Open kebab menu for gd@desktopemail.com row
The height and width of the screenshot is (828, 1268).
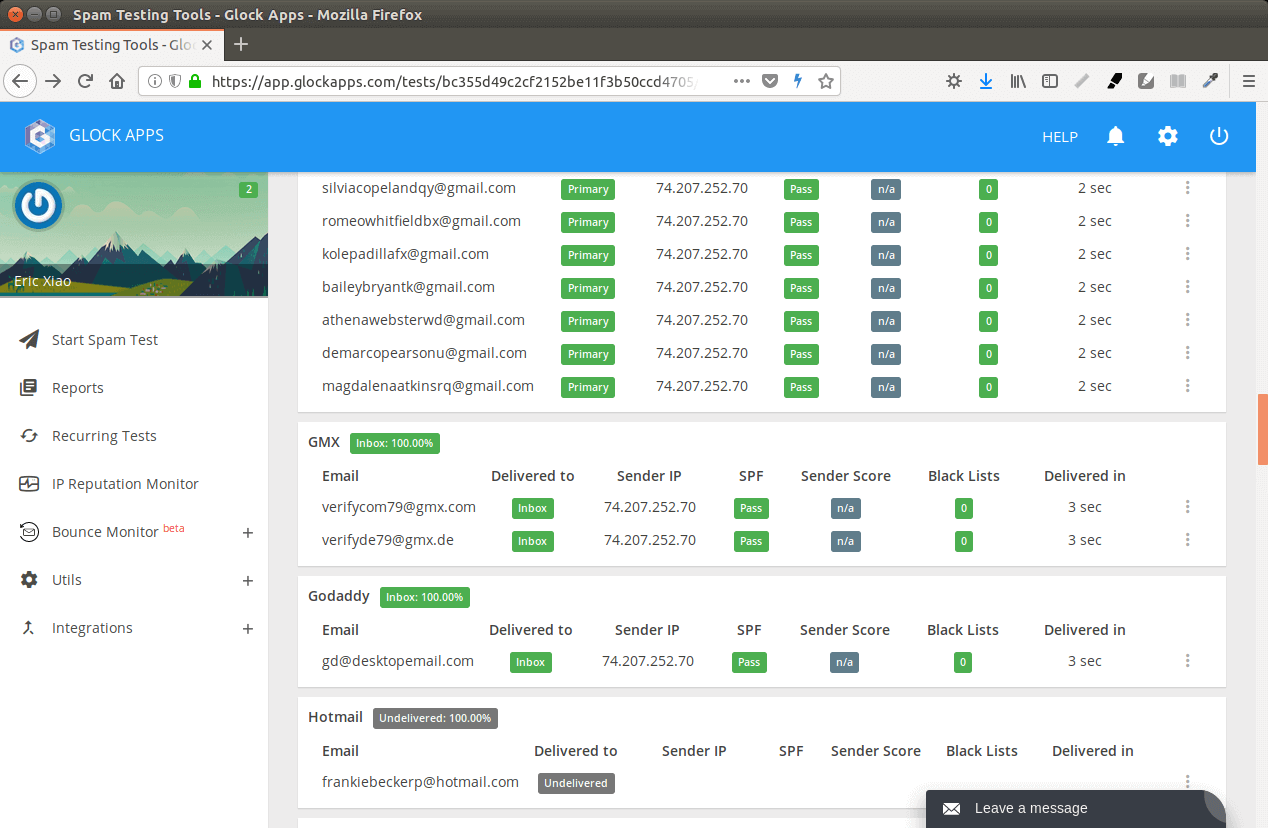(1187, 660)
